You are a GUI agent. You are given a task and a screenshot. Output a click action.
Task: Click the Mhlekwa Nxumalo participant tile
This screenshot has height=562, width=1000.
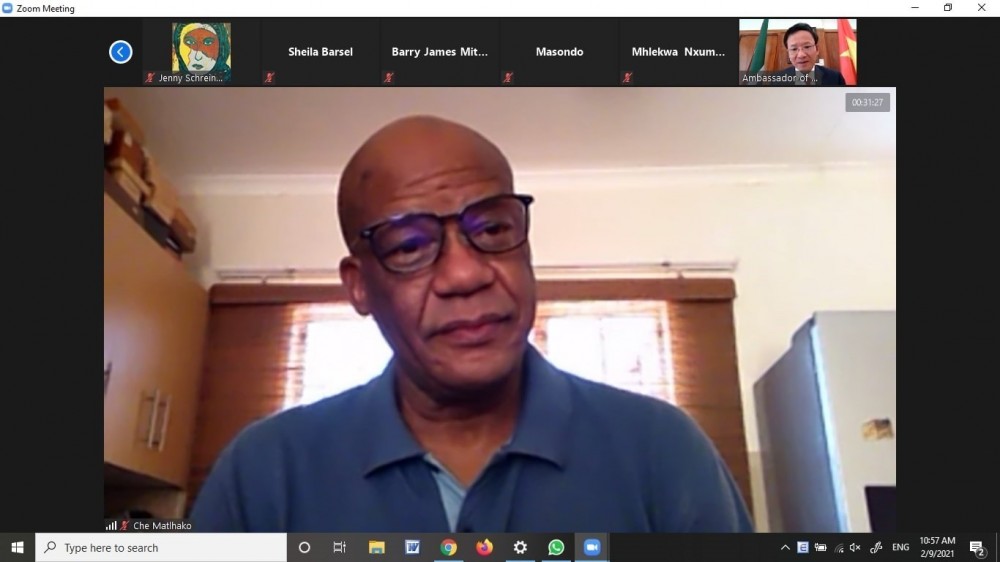tap(678, 52)
